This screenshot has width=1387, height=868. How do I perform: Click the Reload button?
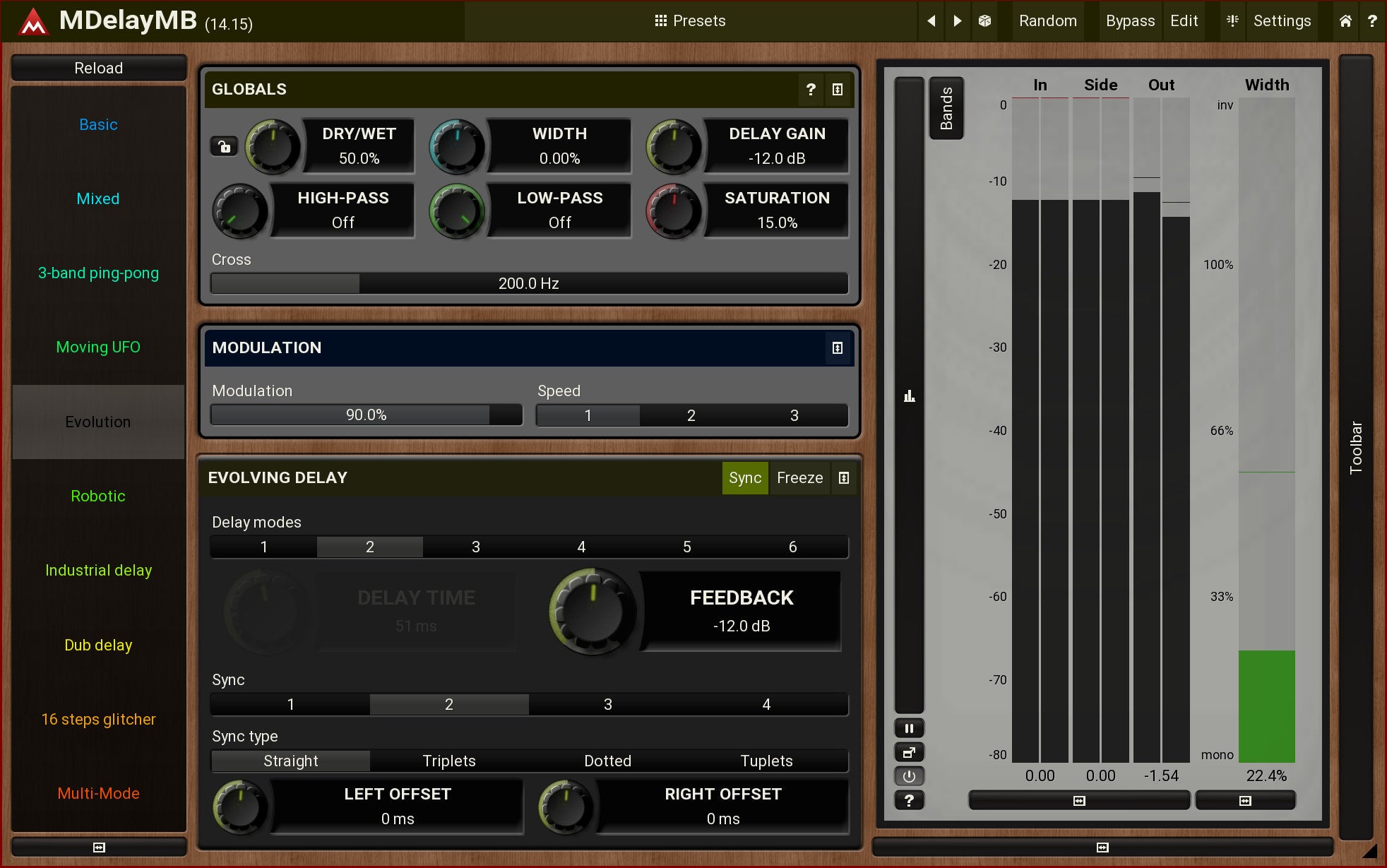coord(98,68)
